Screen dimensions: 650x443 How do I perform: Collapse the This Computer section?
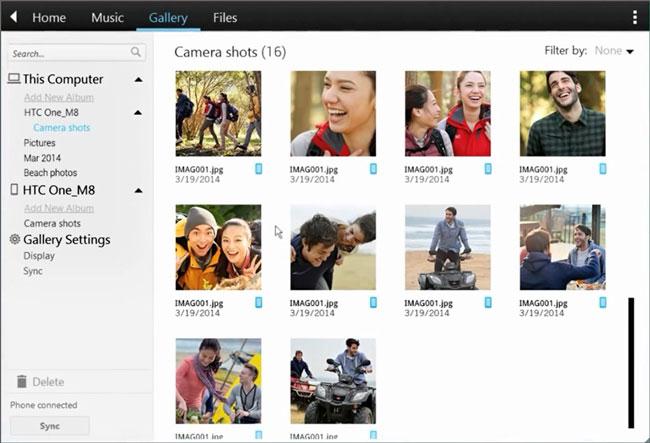pyautogui.click(x=139, y=79)
